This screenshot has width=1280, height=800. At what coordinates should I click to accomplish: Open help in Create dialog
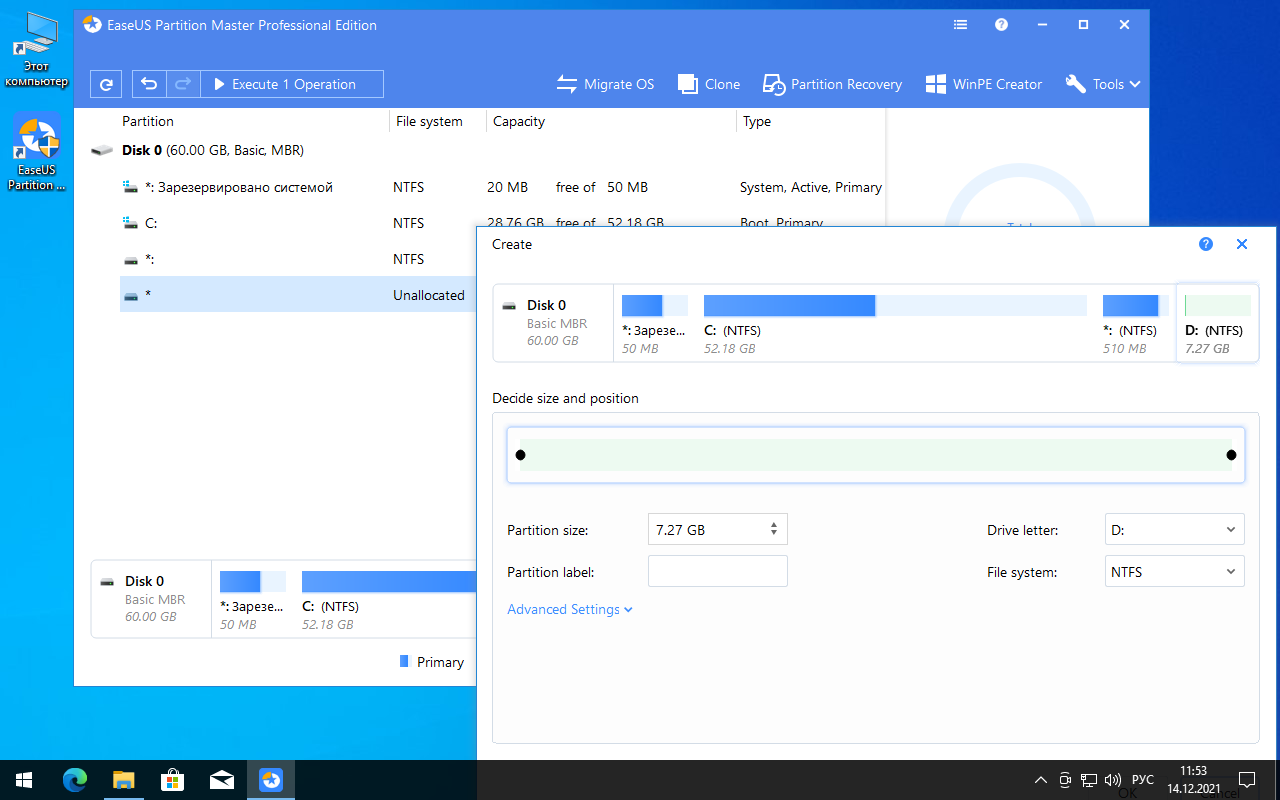[x=1206, y=244]
